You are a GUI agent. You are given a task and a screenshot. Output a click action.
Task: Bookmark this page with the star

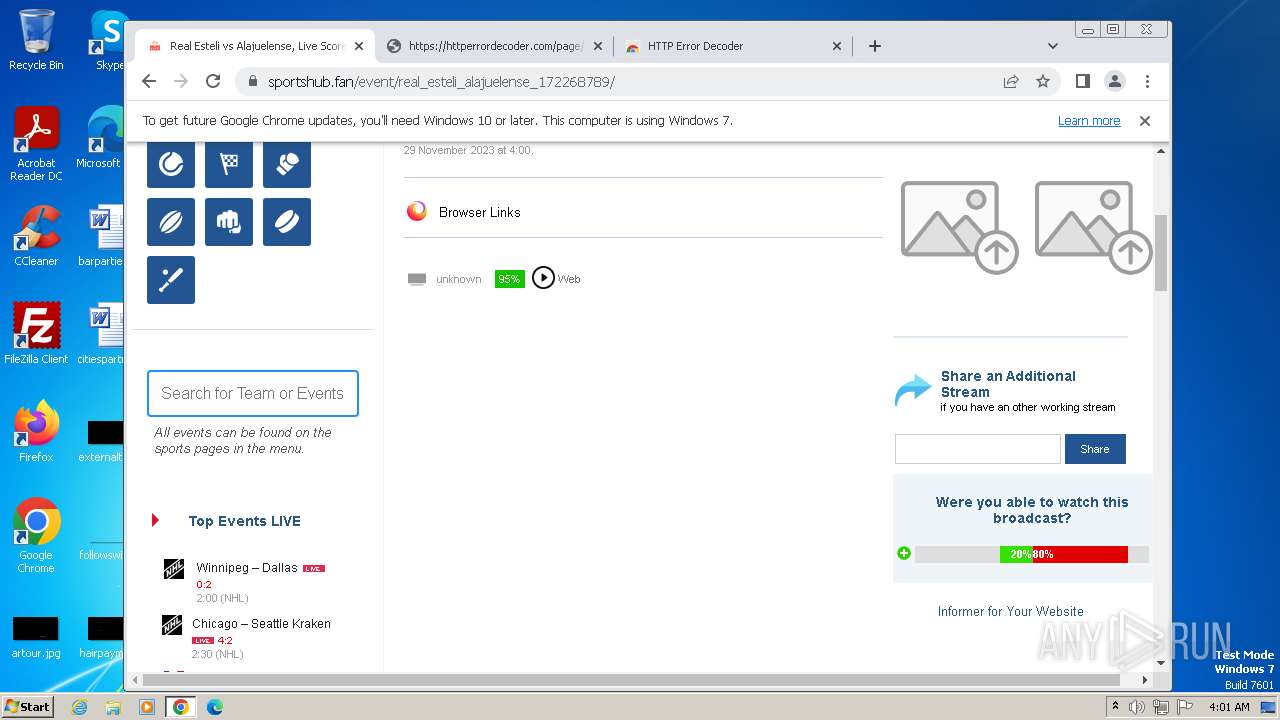(x=1043, y=81)
